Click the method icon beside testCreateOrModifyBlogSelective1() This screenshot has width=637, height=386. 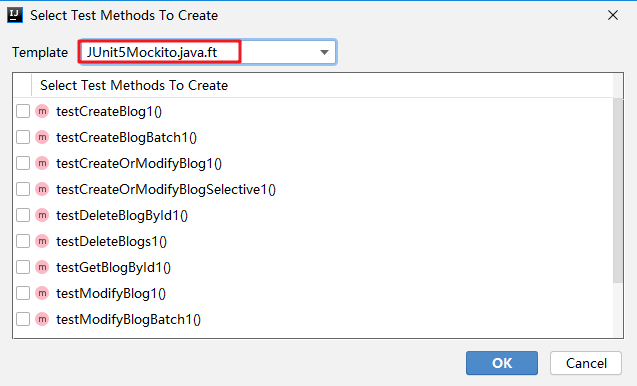point(42,189)
